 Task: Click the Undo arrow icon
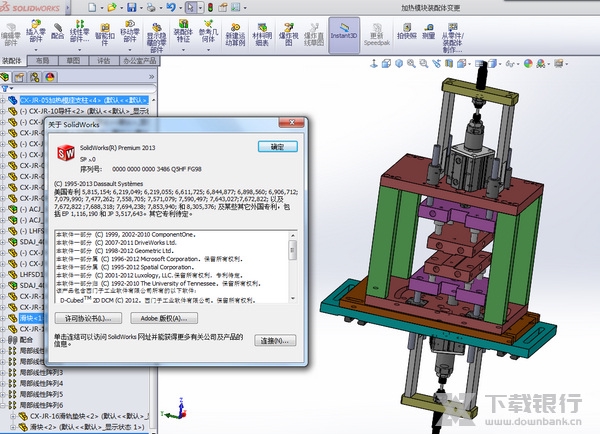click(171, 7)
